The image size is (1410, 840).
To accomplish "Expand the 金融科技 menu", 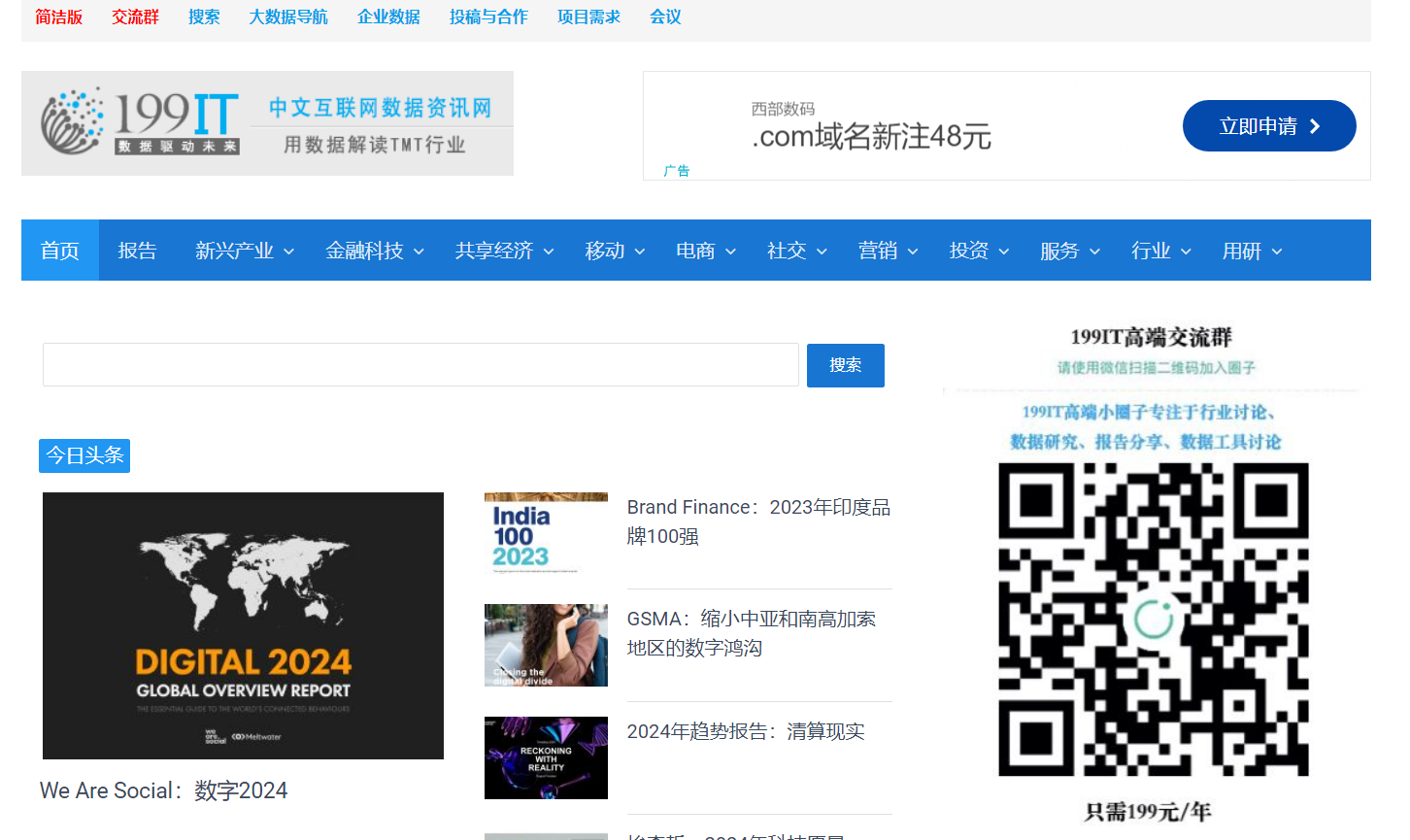I will click(x=374, y=251).
